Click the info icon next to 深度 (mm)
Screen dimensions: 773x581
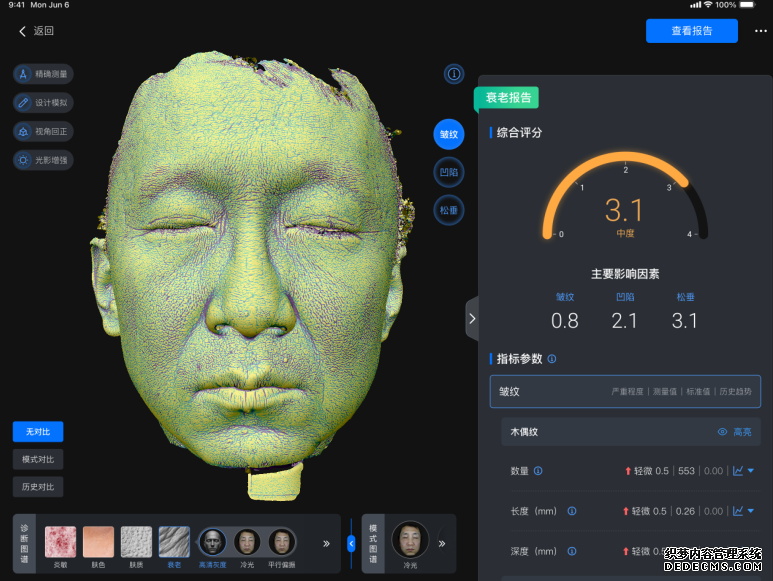click(572, 551)
